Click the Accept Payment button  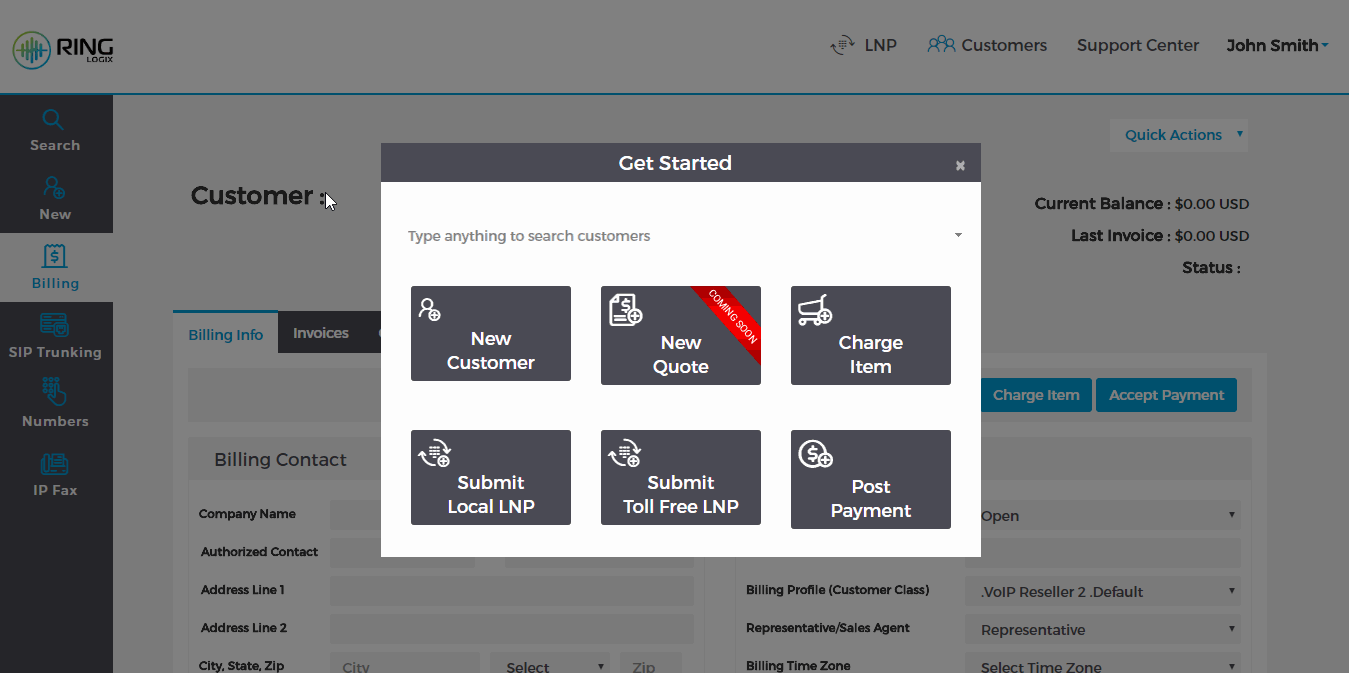(1166, 395)
